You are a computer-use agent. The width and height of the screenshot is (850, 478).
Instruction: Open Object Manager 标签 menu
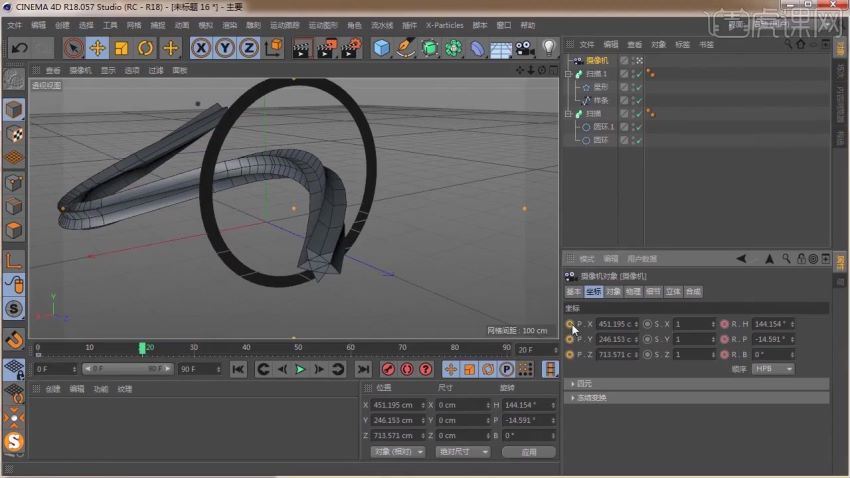[x=682, y=44]
